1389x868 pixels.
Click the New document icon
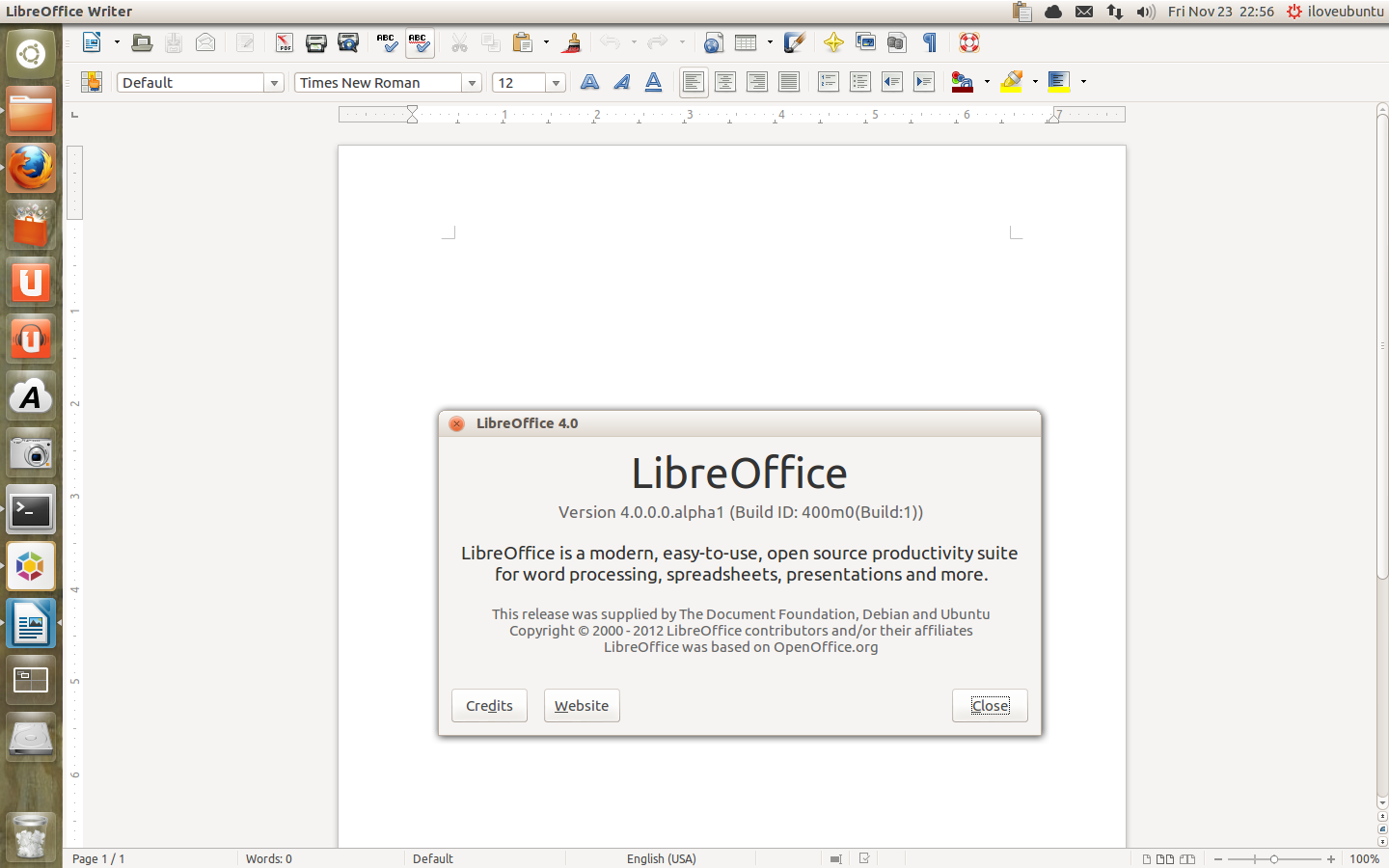pyautogui.click(x=92, y=42)
